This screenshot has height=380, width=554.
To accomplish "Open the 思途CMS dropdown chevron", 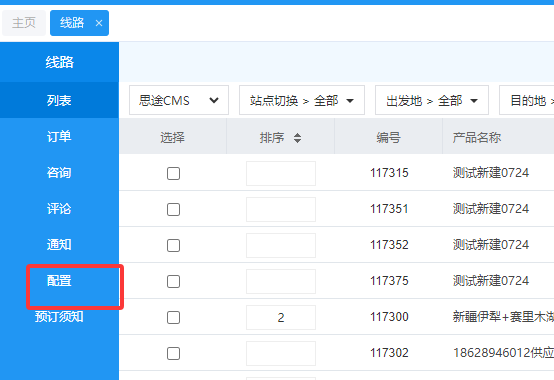I will 214,100.
